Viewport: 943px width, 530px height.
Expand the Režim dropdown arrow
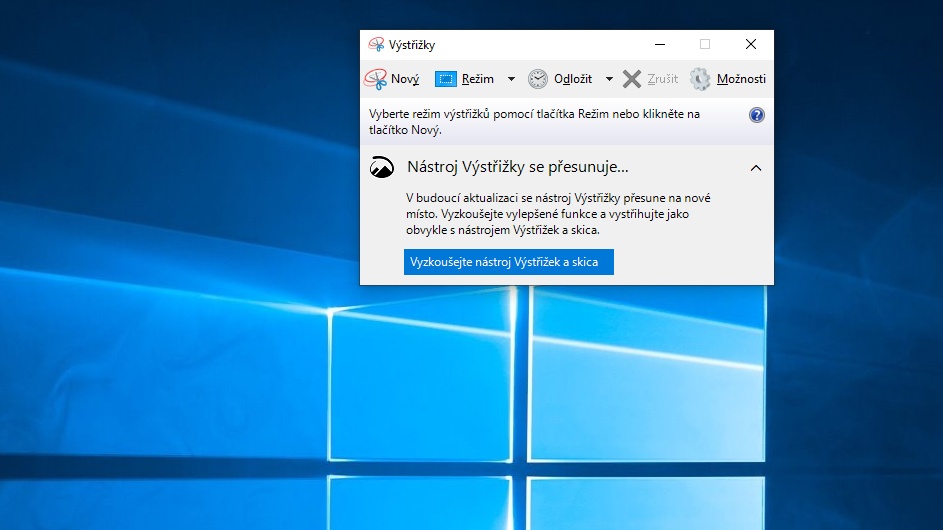(511, 79)
